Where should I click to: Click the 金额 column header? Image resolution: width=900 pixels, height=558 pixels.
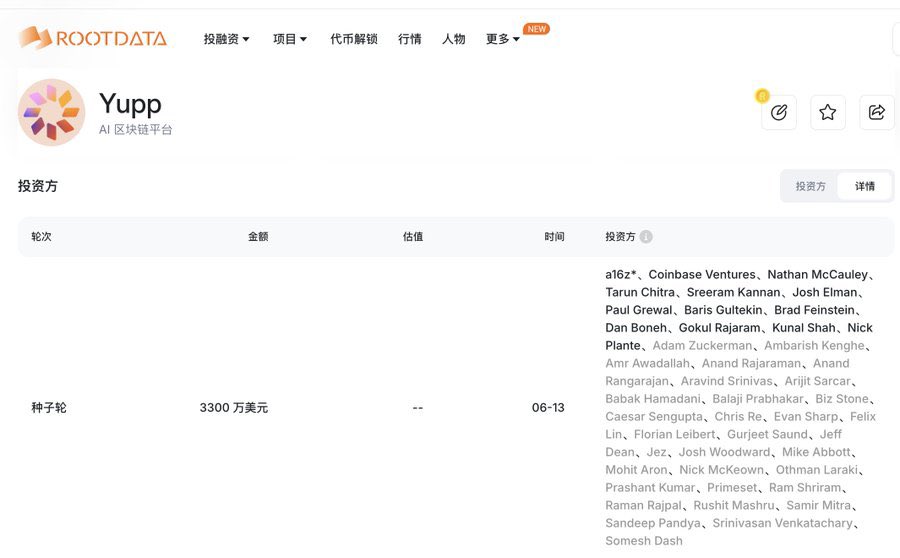[x=258, y=237]
